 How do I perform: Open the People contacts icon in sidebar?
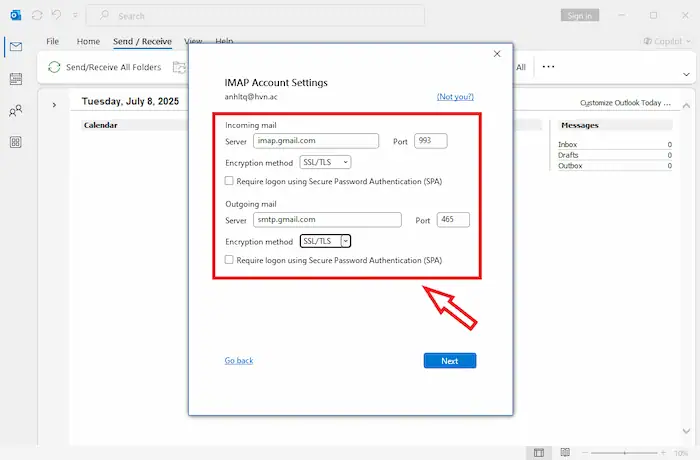tap(15, 110)
